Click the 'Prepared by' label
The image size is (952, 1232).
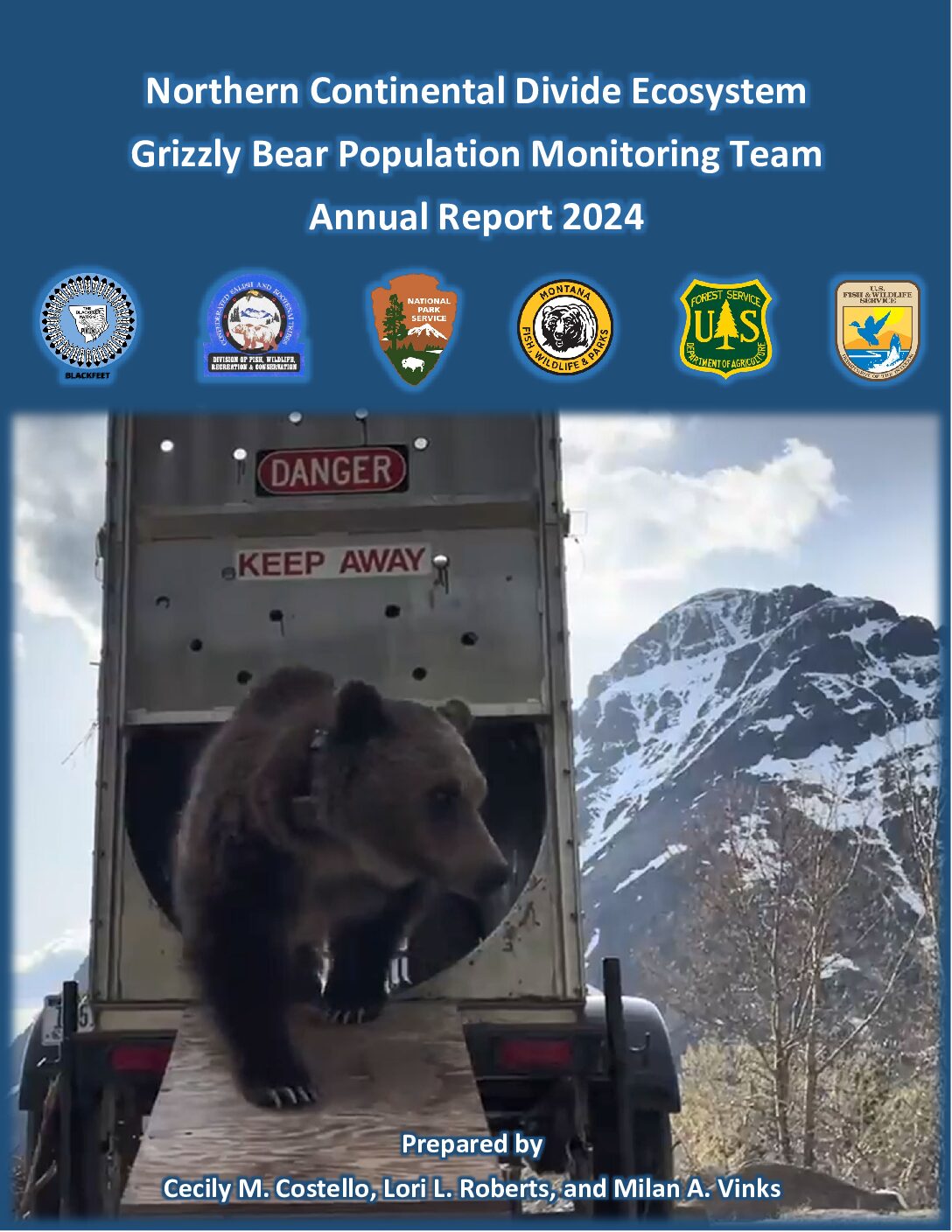click(x=472, y=1144)
